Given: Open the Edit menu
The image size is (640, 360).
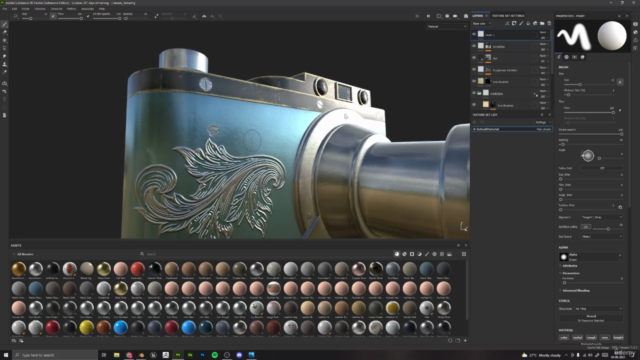Looking at the screenshot, I should pyautogui.click(x=14, y=9).
